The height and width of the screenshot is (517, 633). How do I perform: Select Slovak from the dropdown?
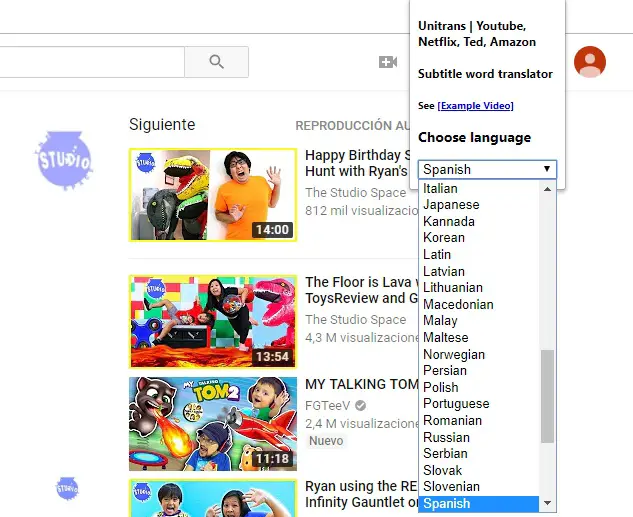tap(479, 471)
